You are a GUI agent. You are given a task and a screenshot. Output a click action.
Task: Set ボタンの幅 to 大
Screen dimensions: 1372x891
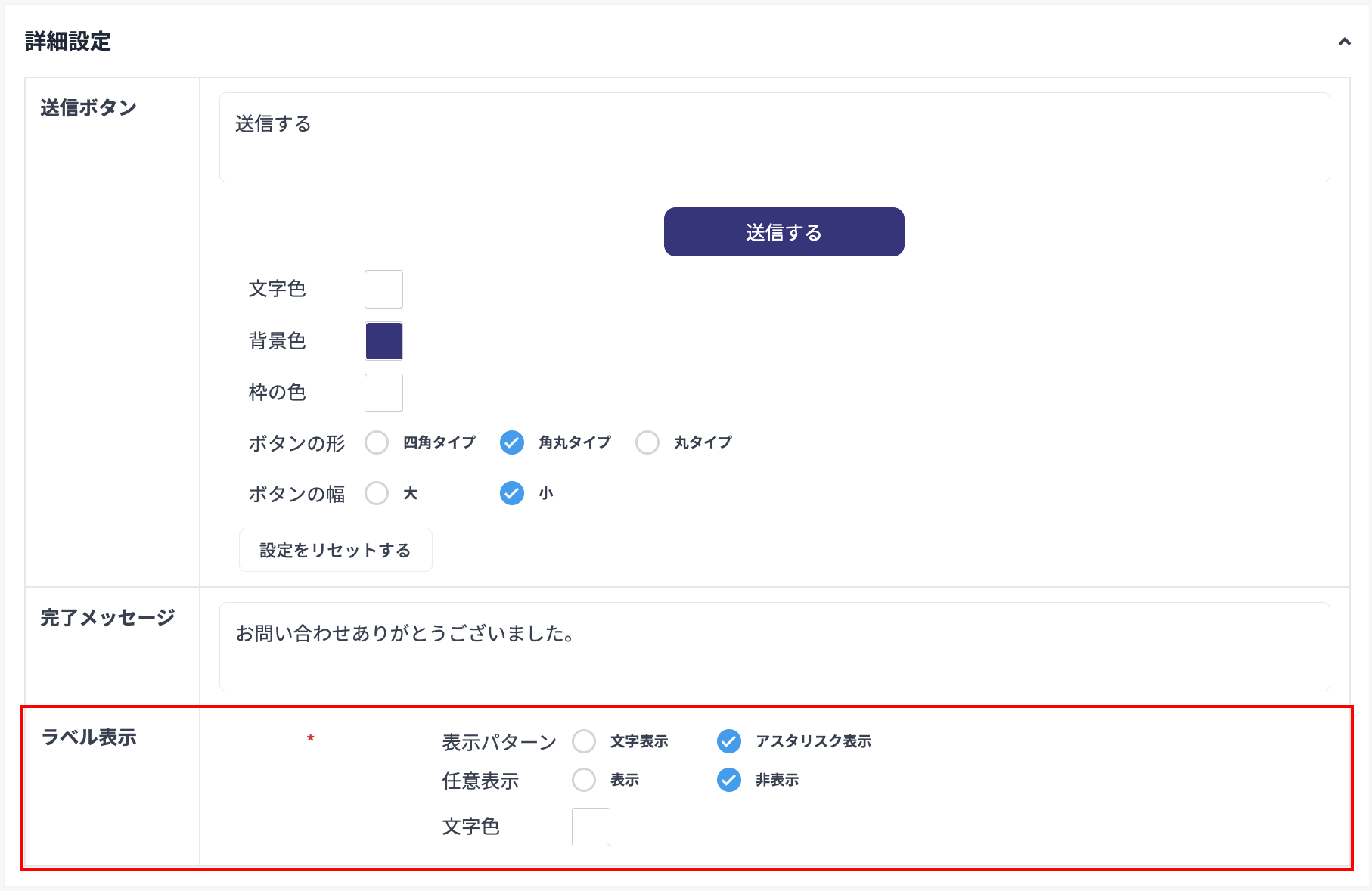(377, 494)
